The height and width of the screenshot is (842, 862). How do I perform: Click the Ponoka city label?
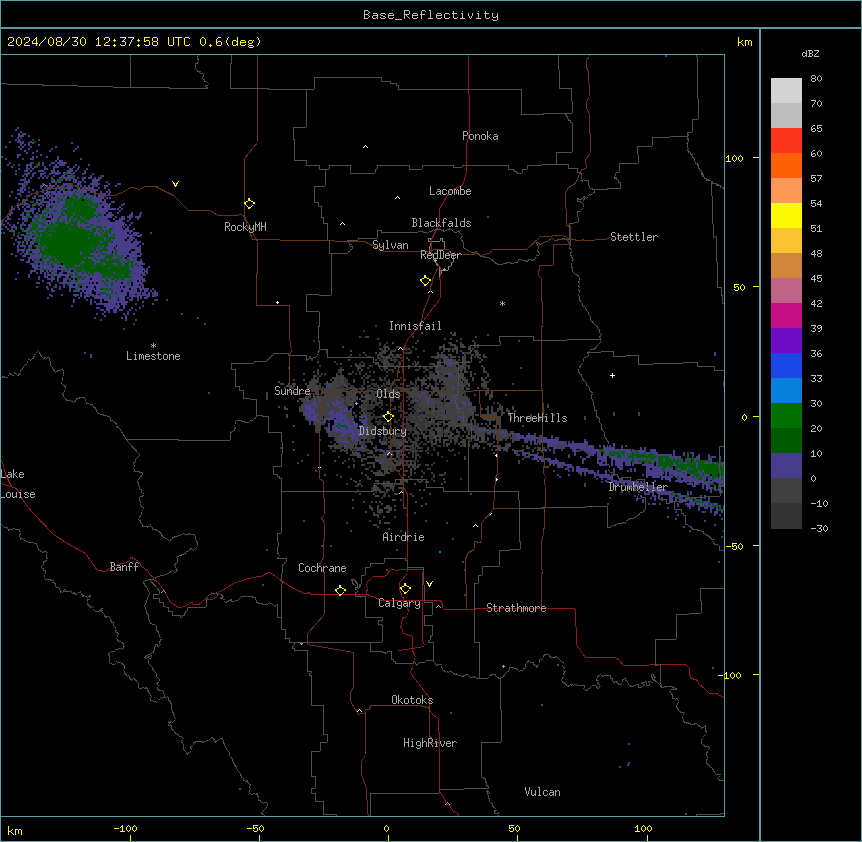tap(480, 136)
